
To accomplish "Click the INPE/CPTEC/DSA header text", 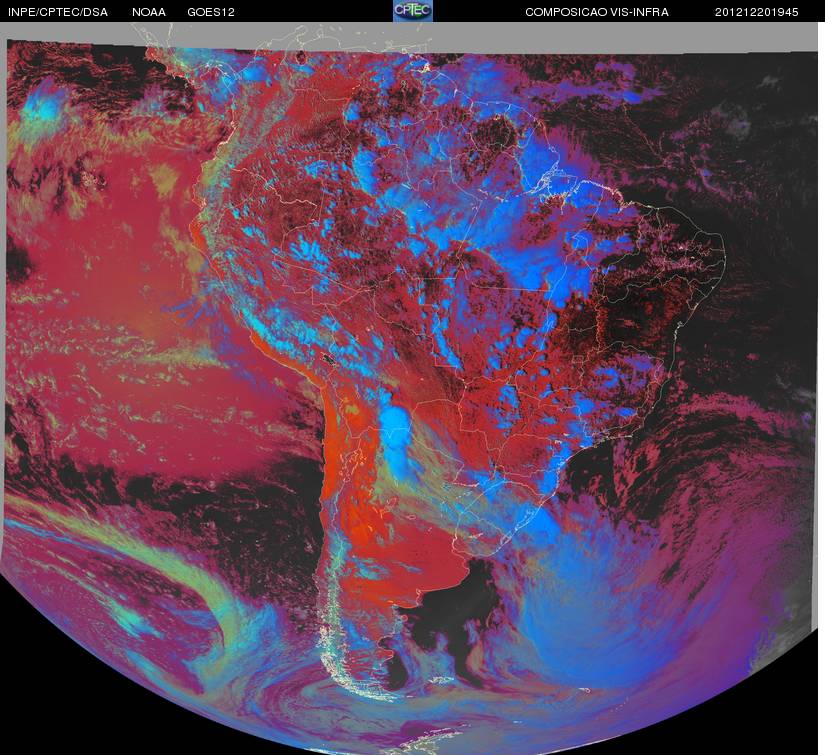I will click(58, 12).
